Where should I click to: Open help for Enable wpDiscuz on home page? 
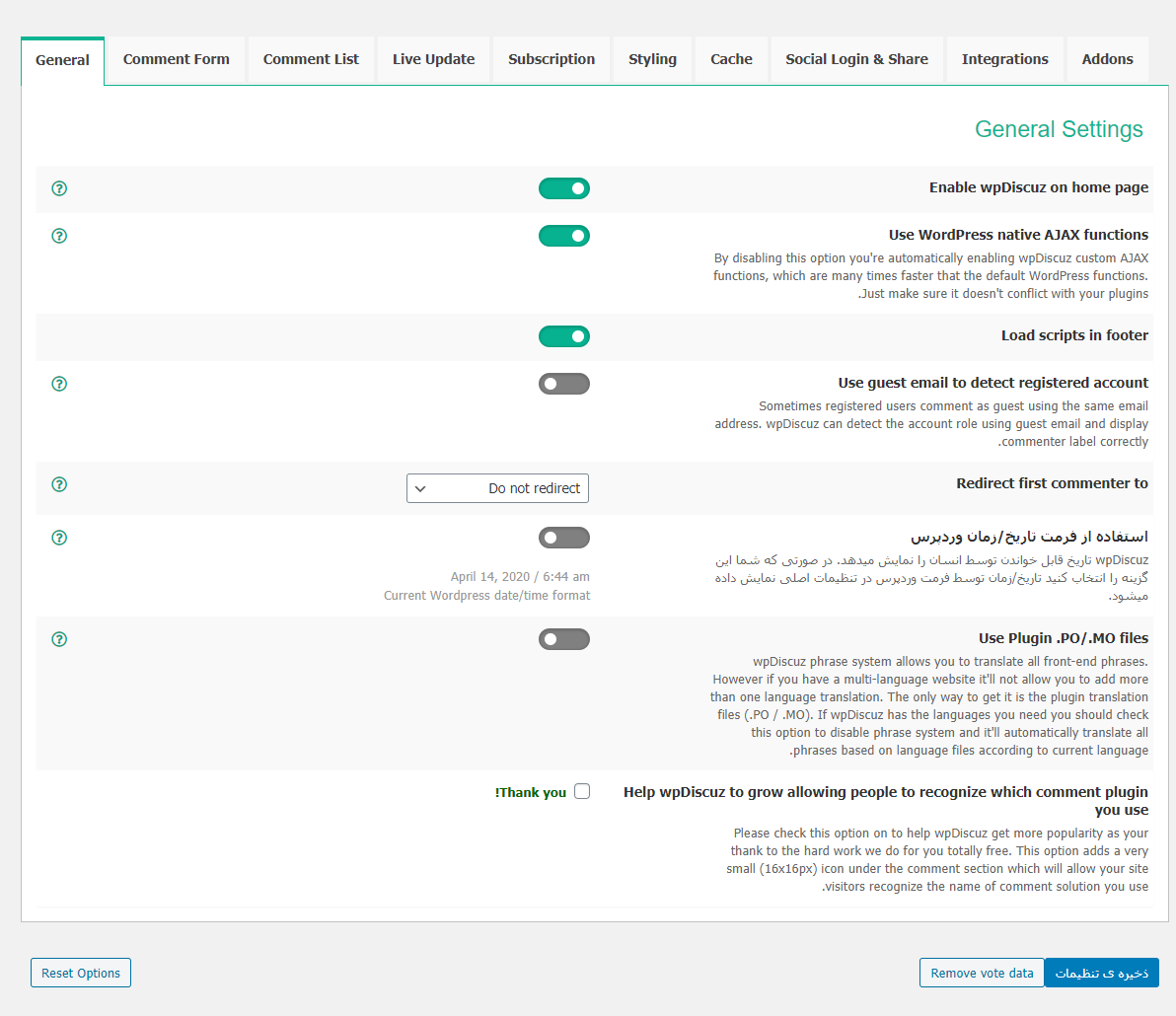coord(59,188)
